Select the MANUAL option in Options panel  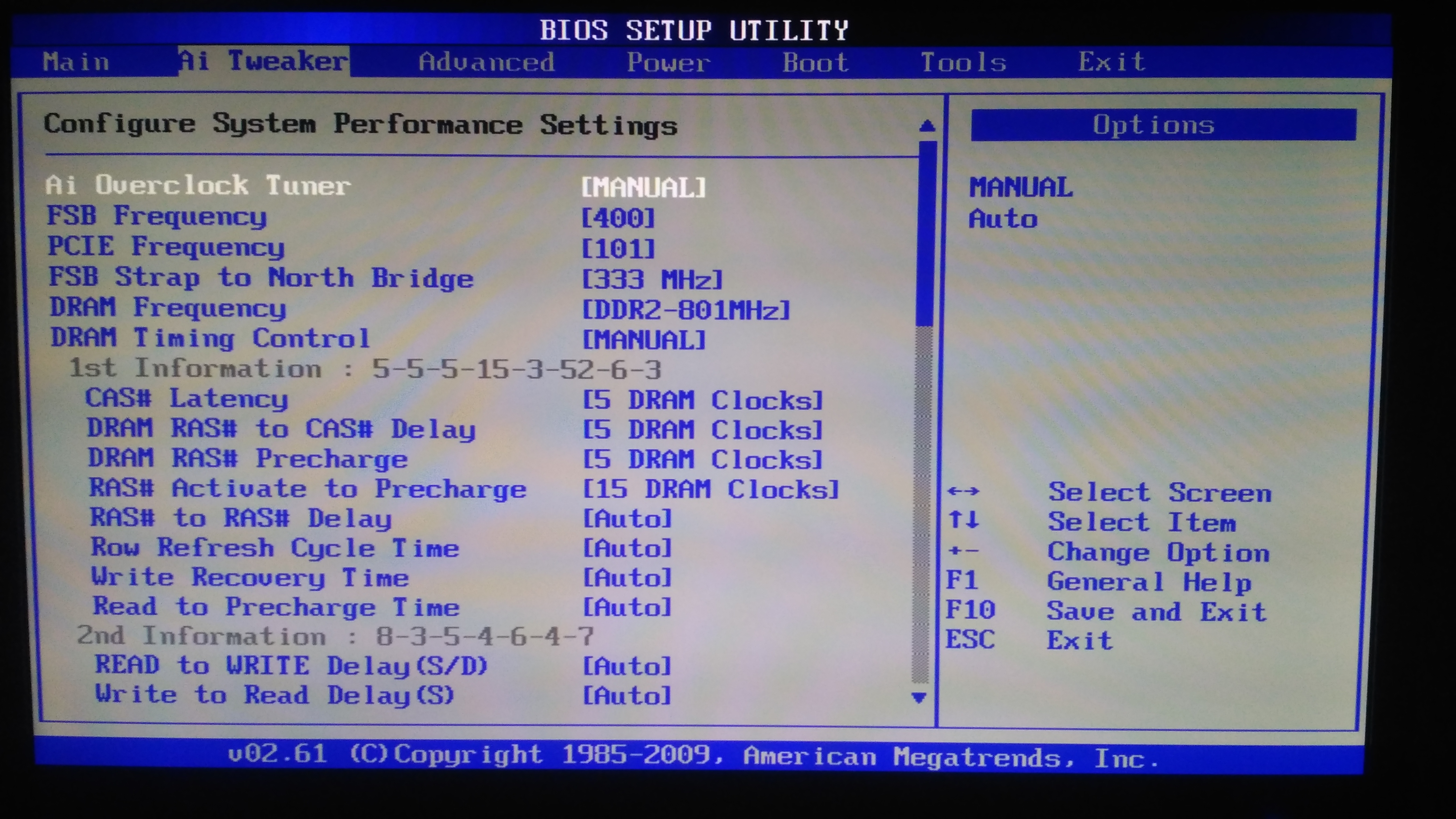[x=1021, y=188]
